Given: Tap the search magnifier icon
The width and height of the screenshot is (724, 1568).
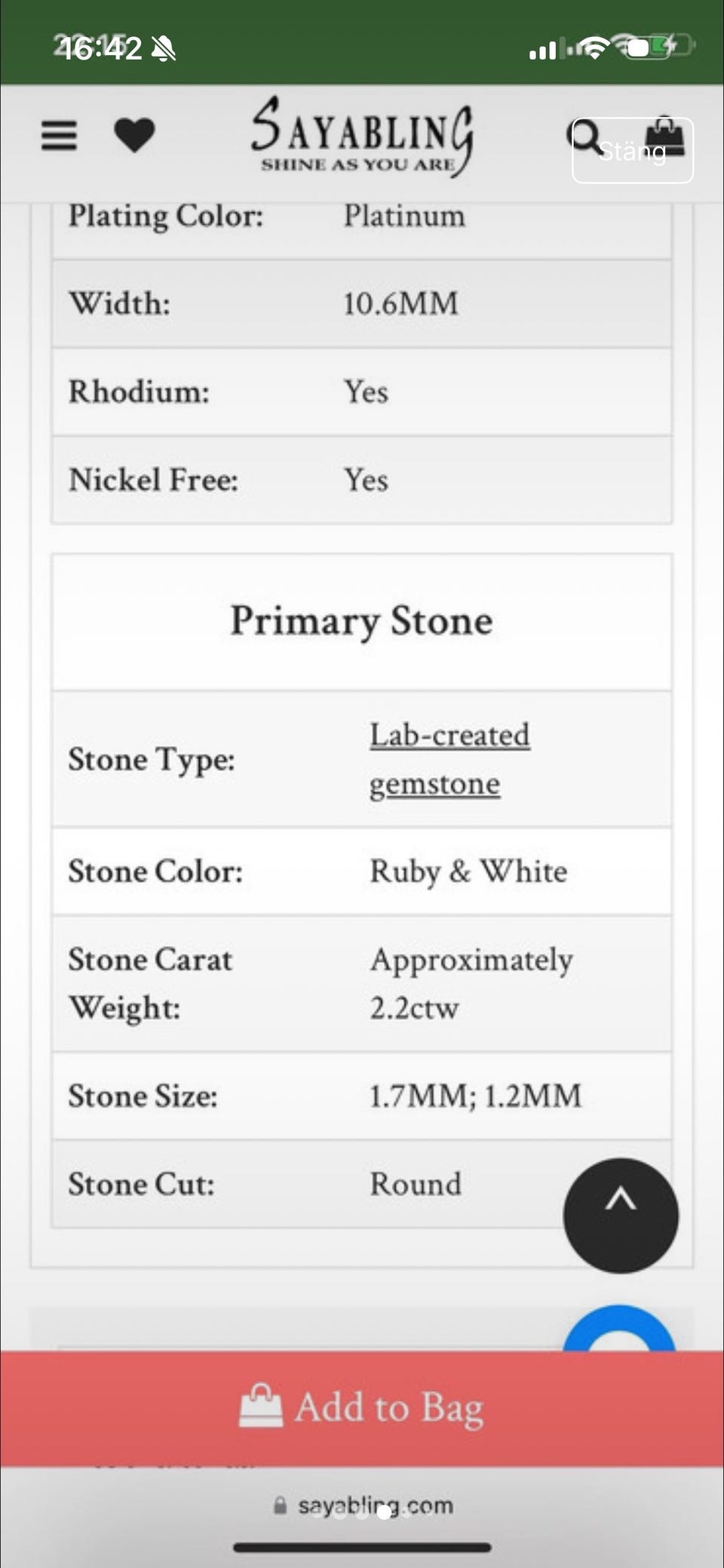Looking at the screenshot, I should 584,137.
